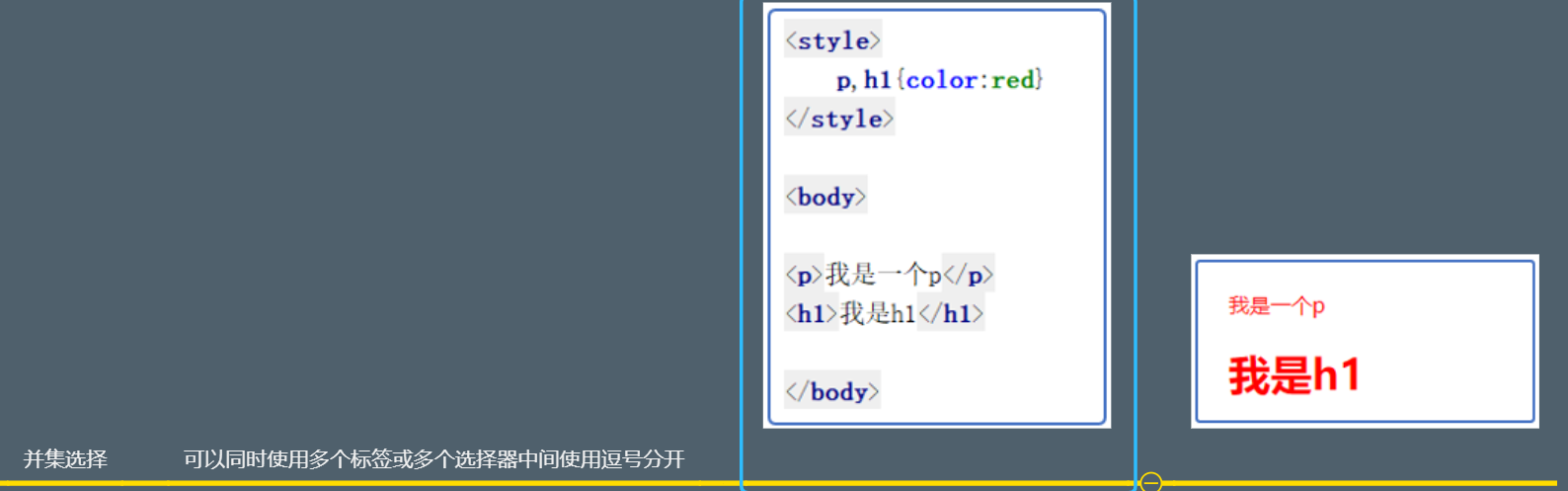Screen dimensions: 1568x491
Task: Click the <p>我是一个p</p> code line
Action: tap(889, 275)
